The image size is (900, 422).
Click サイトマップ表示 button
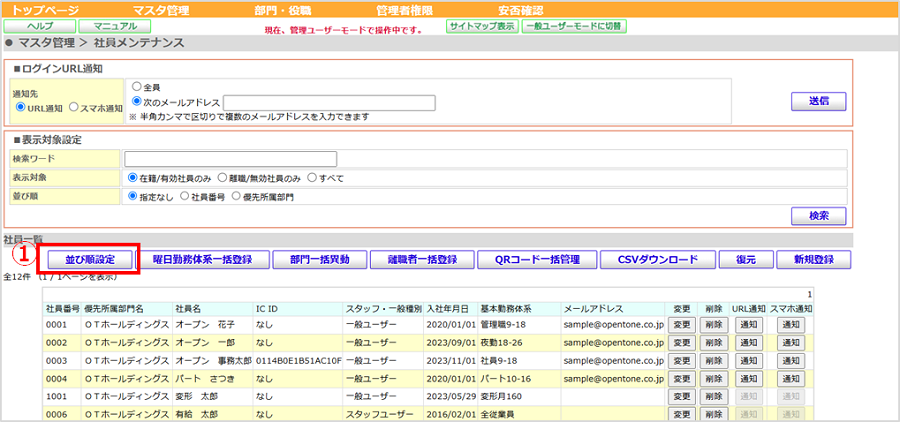482,26
